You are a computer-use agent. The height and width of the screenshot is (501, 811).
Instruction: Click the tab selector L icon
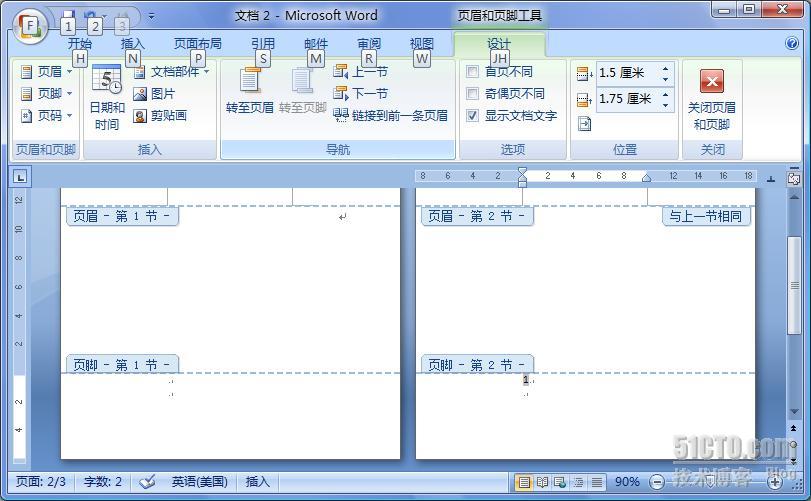pos(20,177)
